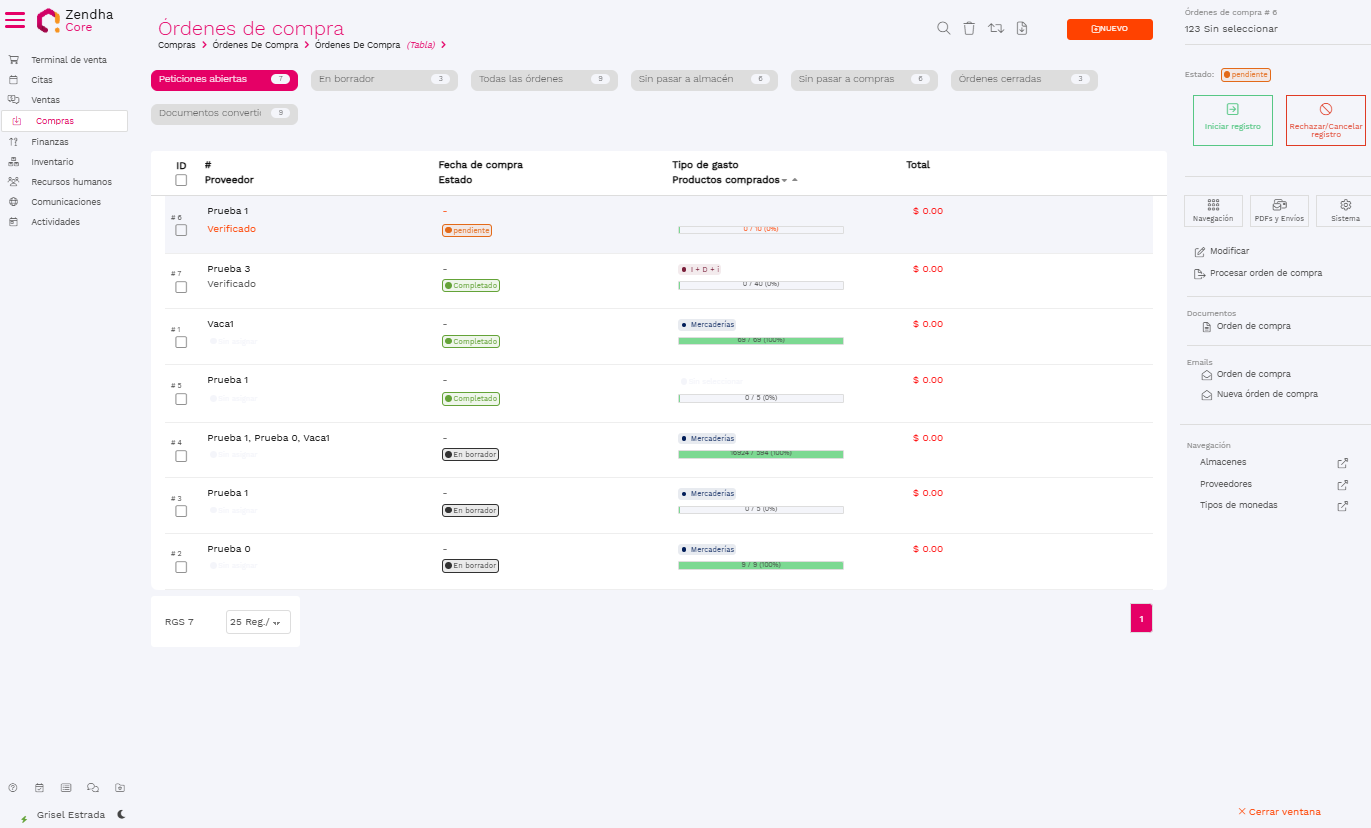The image size is (1371, 828).
Task: Tick the checkbox for order #7
Action: tap(181, 287)
